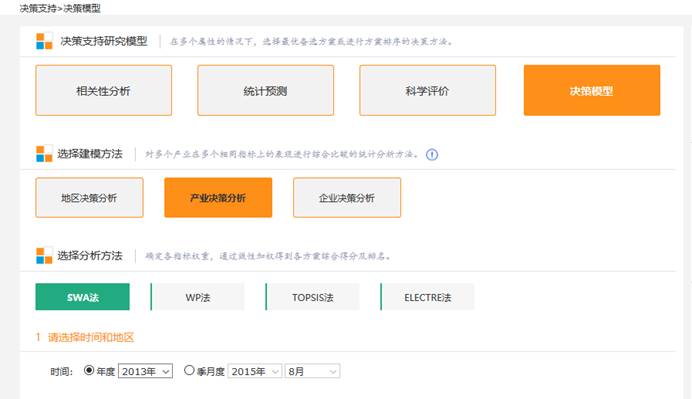Open the 2015年 year dropdown

click(255, 371)
